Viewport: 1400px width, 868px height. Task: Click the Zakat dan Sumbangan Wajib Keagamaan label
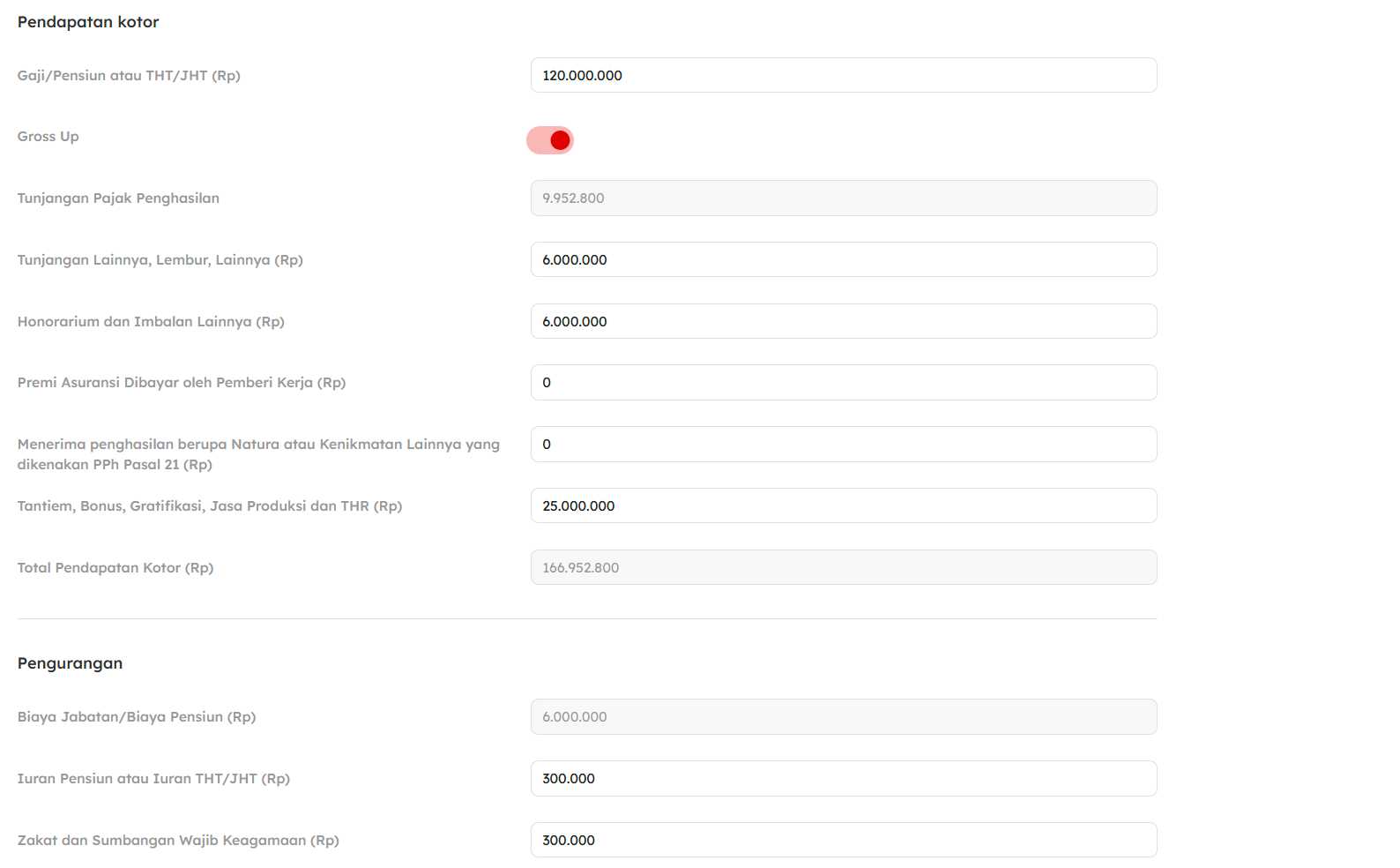(178, 841)
